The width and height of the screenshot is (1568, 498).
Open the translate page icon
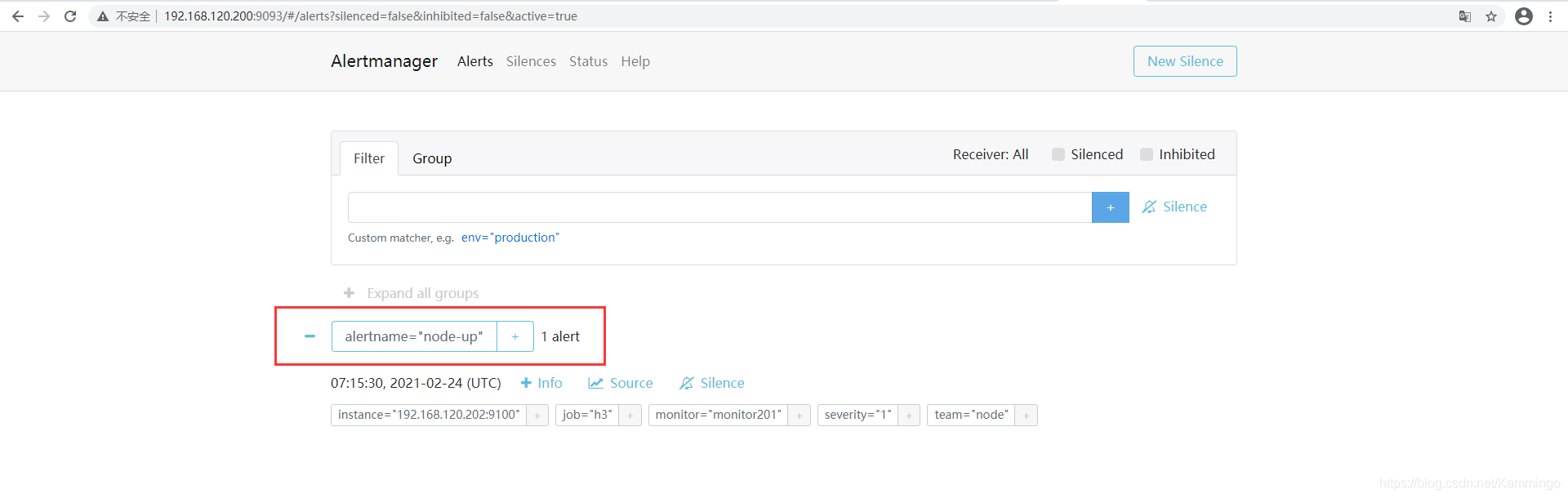[1465, 16]
